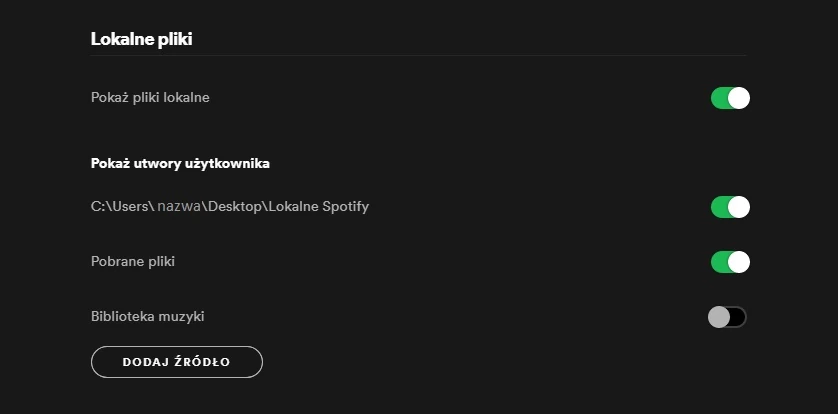Viewport: 838px width, 414px height.
Task: Click the gray knob of Biblioteka muzyki switch
Action: 718,317
